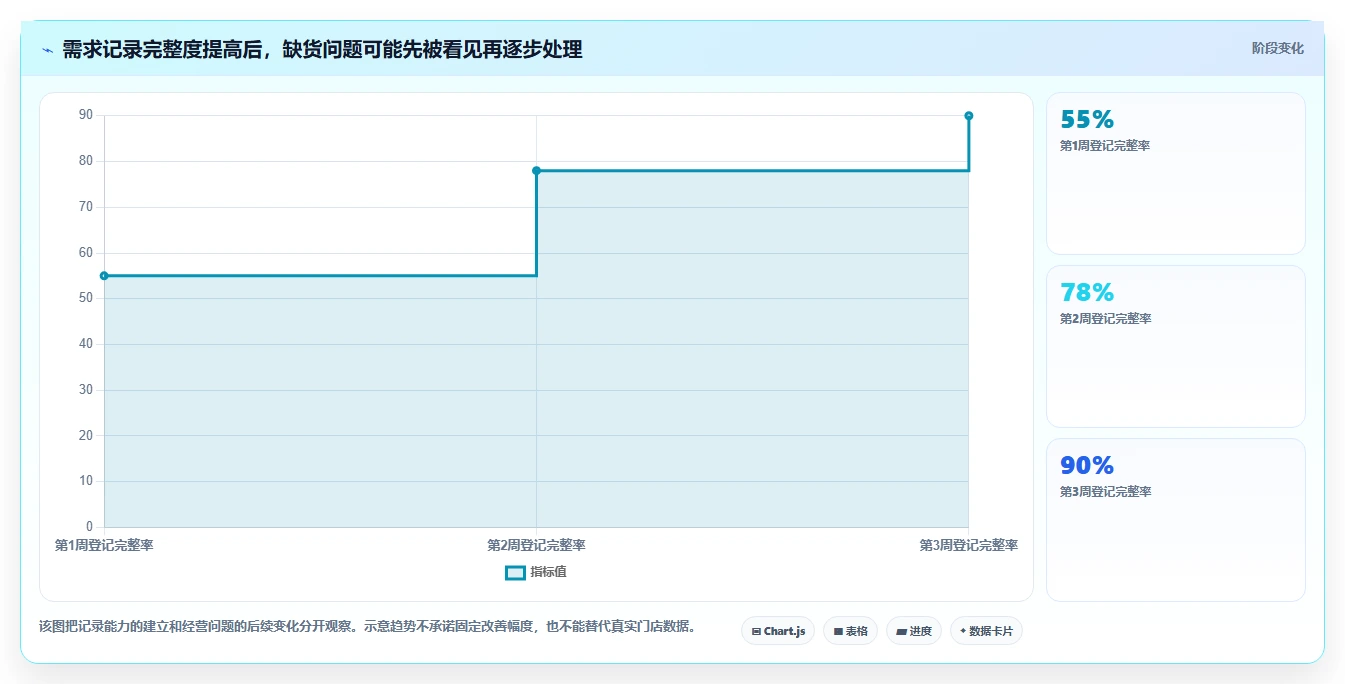Select the 55% data card
The height and width of the screenshot is (684, 1345).
point(1176,173)
